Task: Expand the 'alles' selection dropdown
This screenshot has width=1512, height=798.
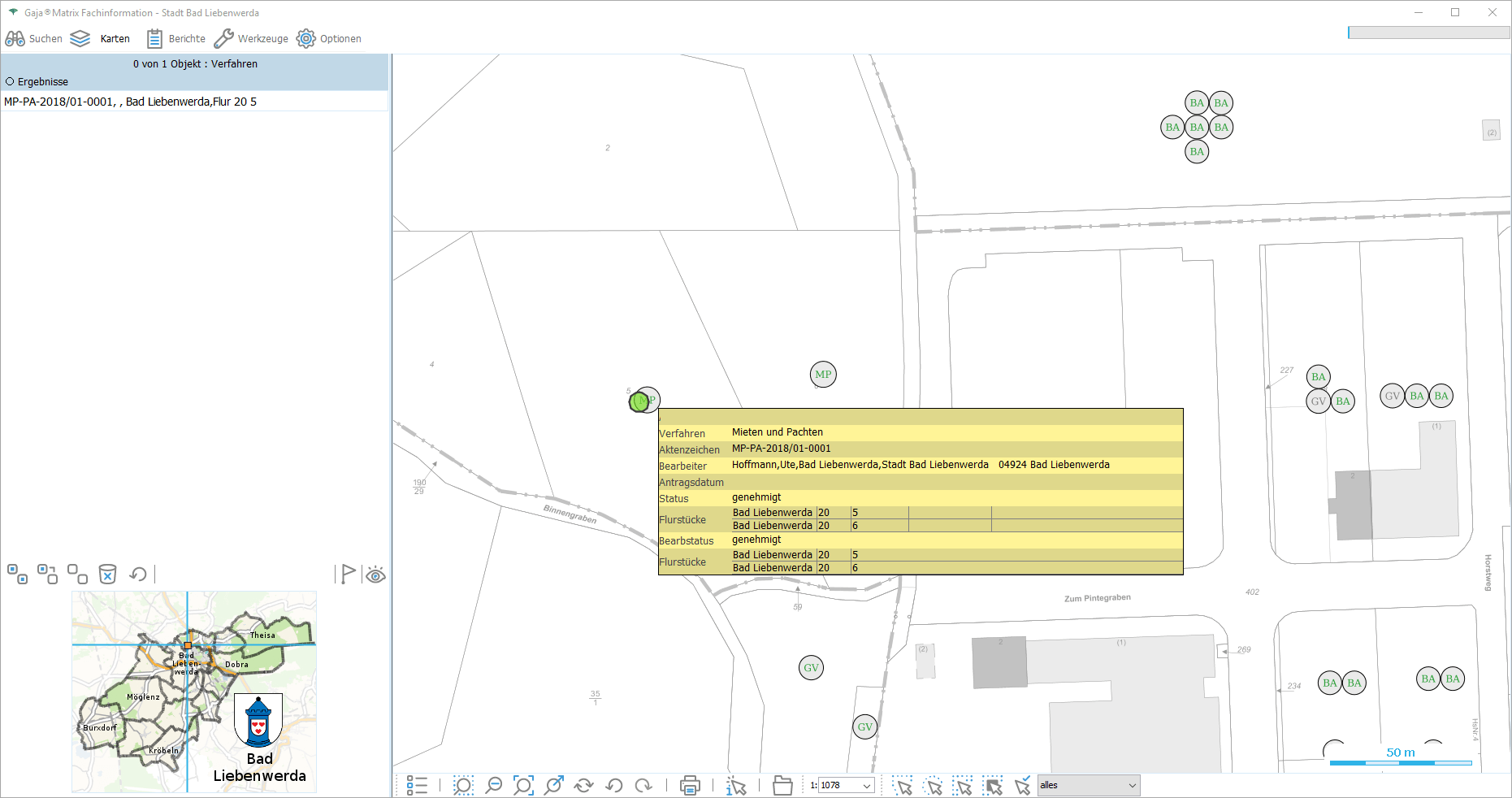Action: coord(1132,785)
